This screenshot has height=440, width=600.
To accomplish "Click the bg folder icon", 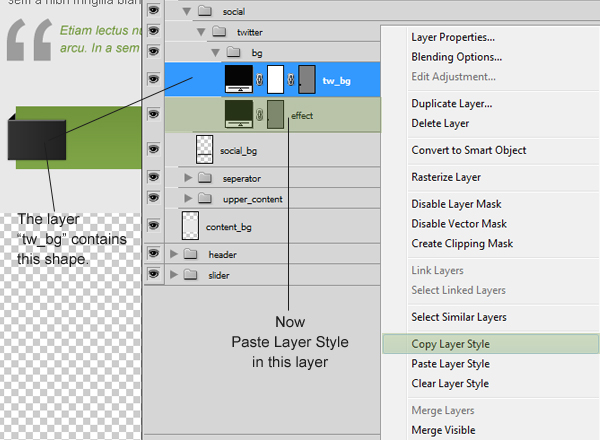I will [233, 52].
